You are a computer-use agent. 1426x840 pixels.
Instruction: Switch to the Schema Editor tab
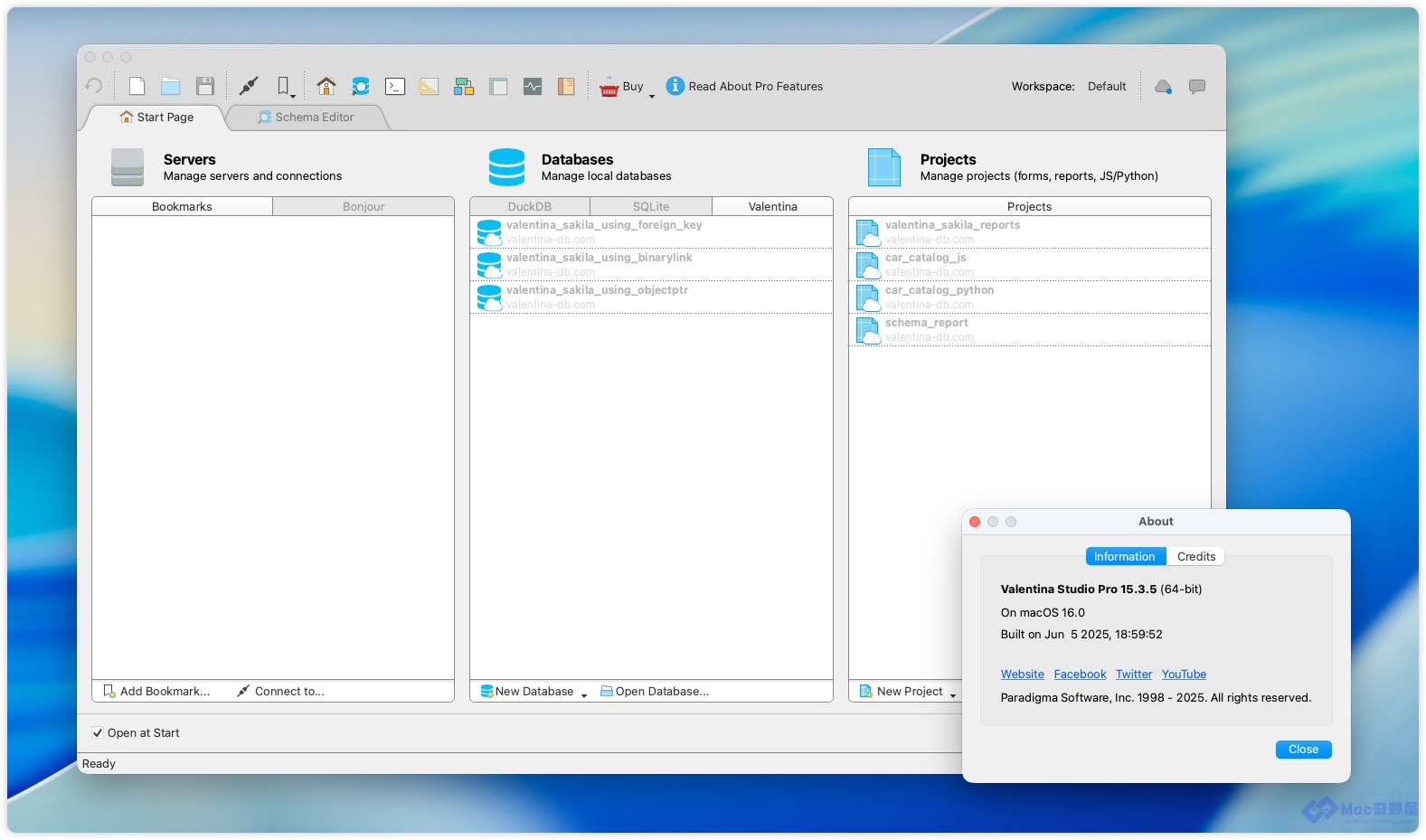click(x=306, y=117)
